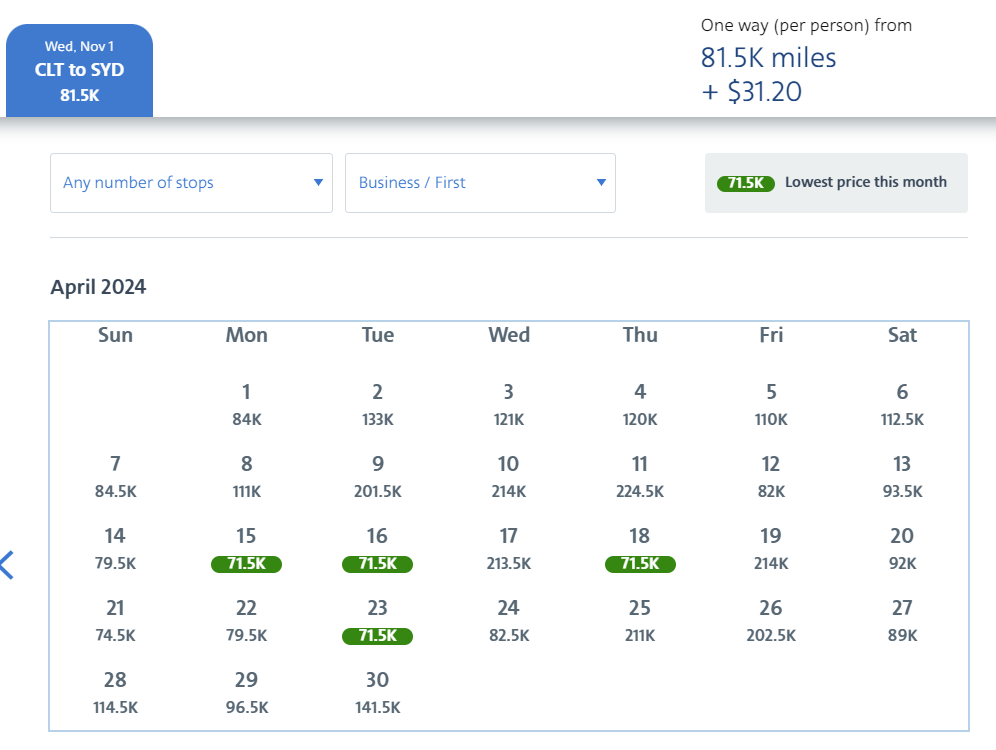This screenshot has width=996, height=750.
Task: Pick April 30 priced at 141.5K
Action: tap(377, 693)
